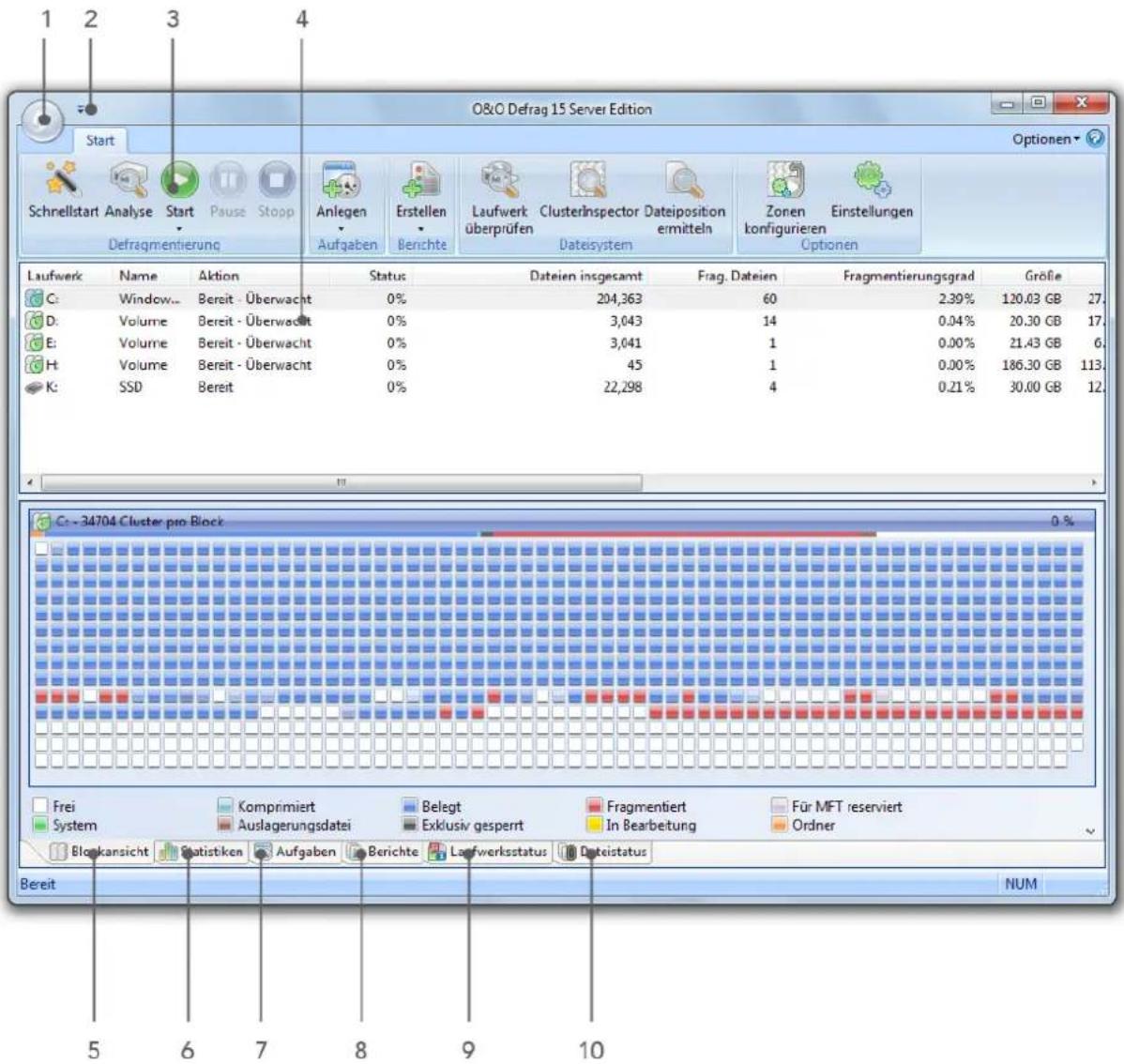Screen dimensions: 1124x1064
Task: Click the Ordner orange legend swatch
Action: [x=780, y=825]
